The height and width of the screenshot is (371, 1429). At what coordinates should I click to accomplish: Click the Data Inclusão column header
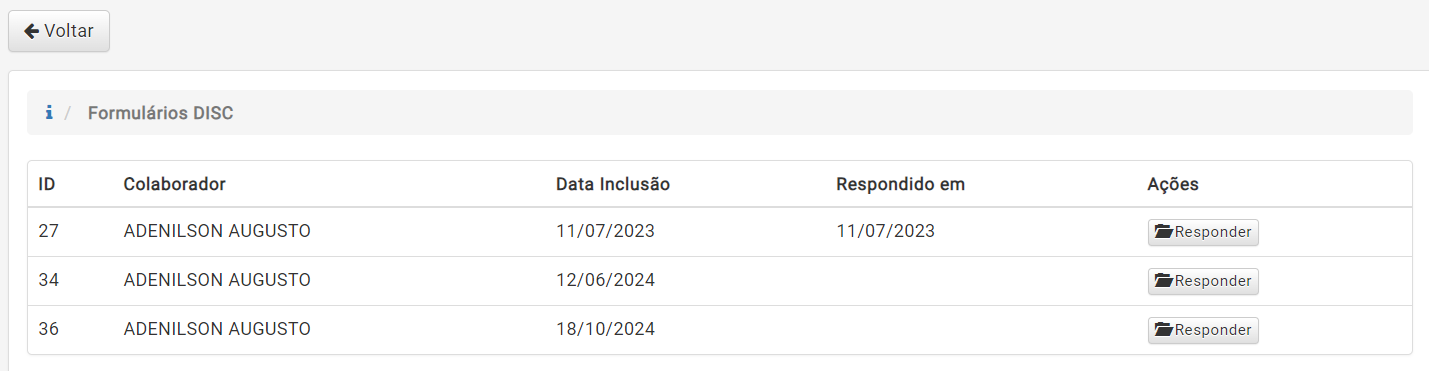613,184
